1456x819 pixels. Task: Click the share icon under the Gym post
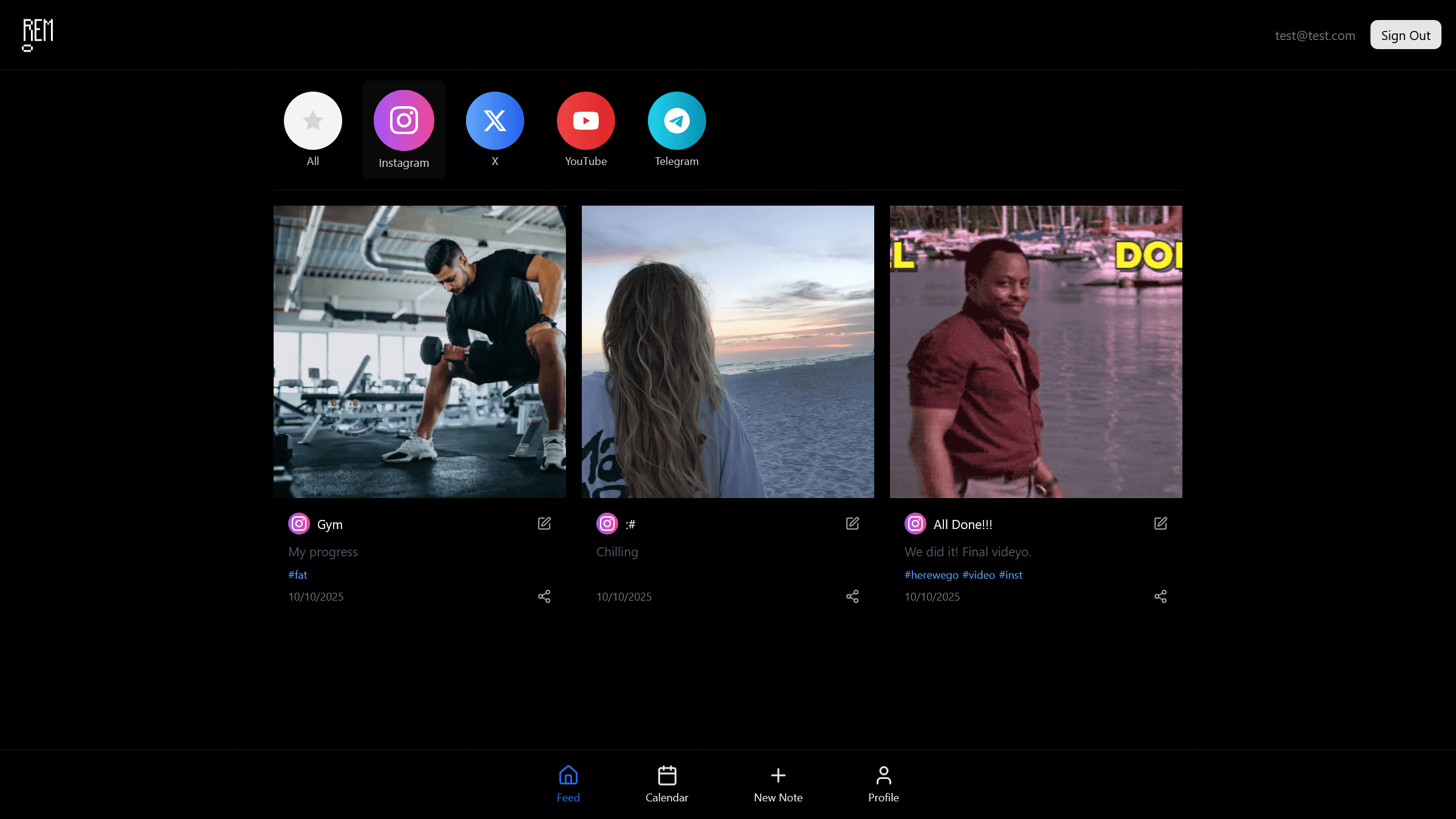[544, 596]
